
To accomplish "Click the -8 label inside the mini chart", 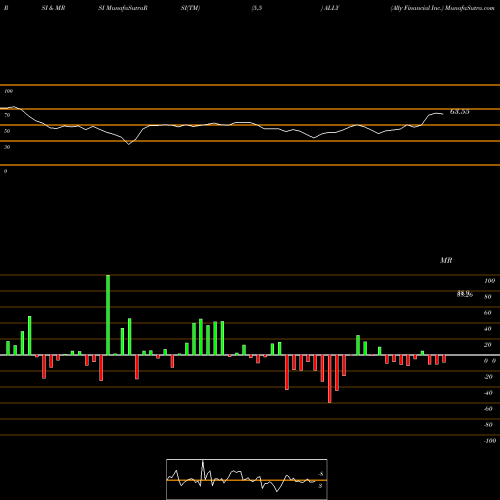I will tap(321, 474).
